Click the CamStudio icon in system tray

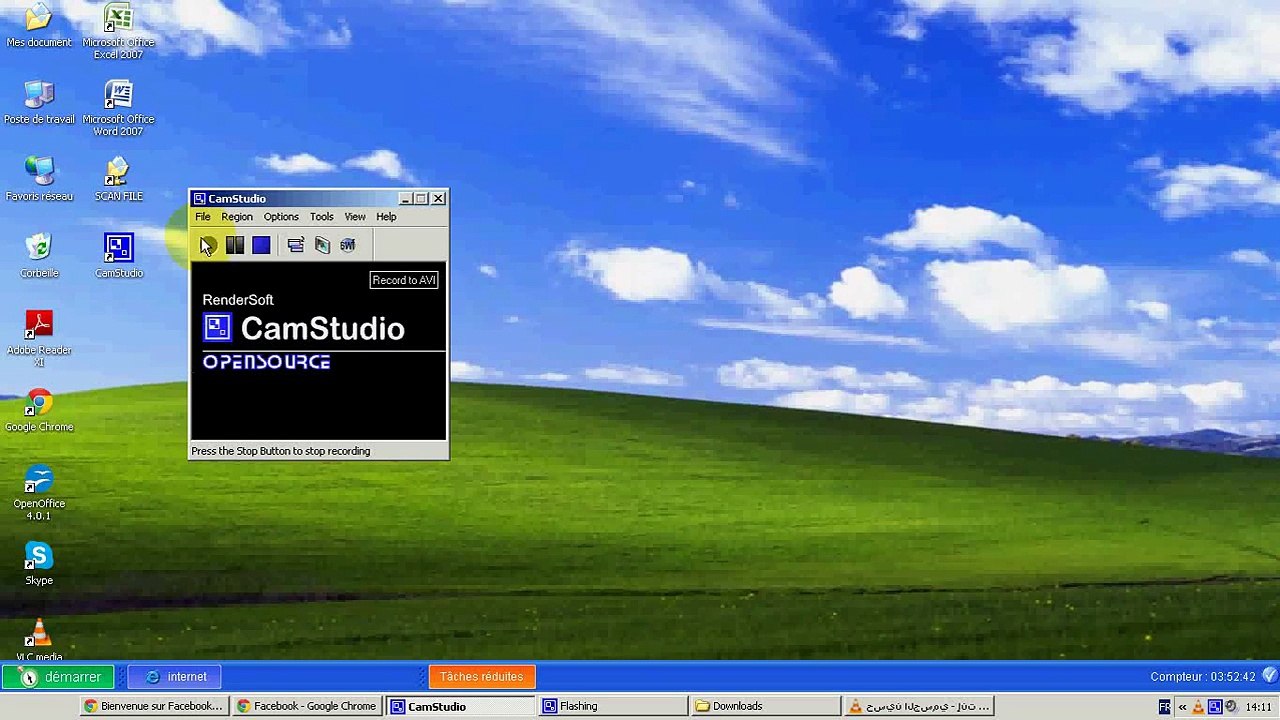[x=1215, y=707]
